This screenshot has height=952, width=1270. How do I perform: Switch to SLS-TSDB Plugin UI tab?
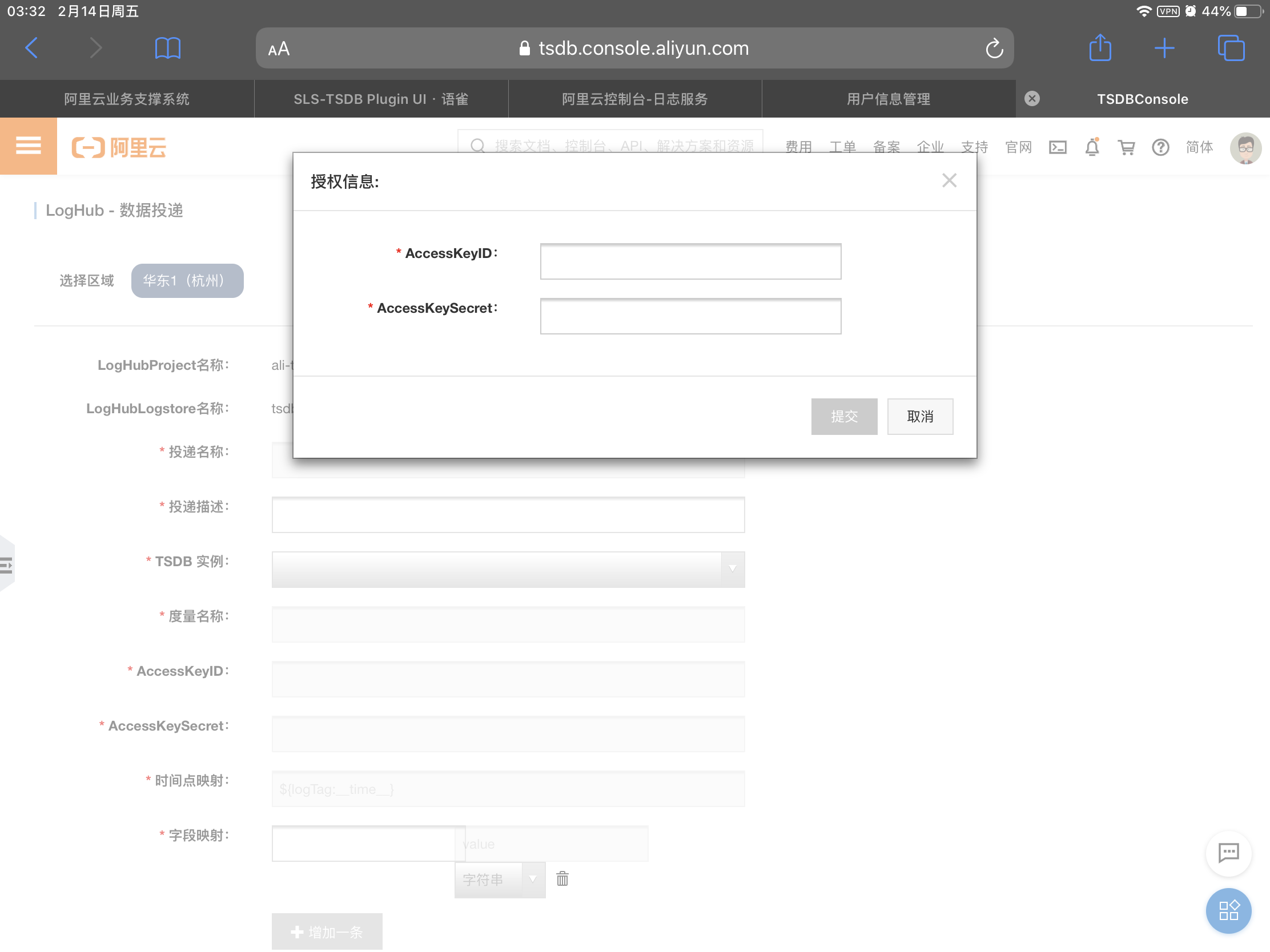[x=381, y=99]
